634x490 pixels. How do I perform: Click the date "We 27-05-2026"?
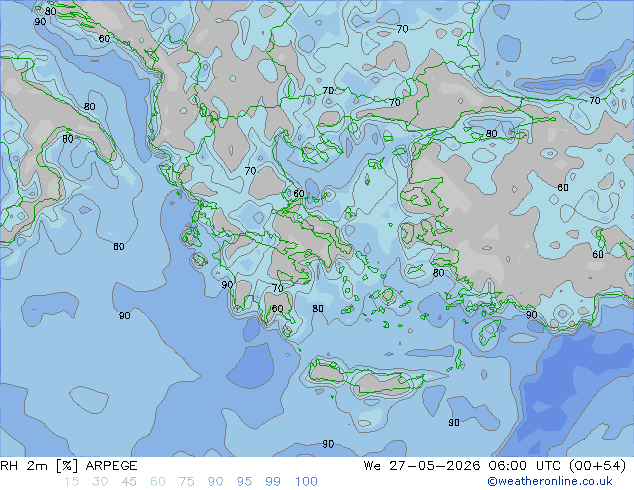pyautogui.click(x=422, y=466)
